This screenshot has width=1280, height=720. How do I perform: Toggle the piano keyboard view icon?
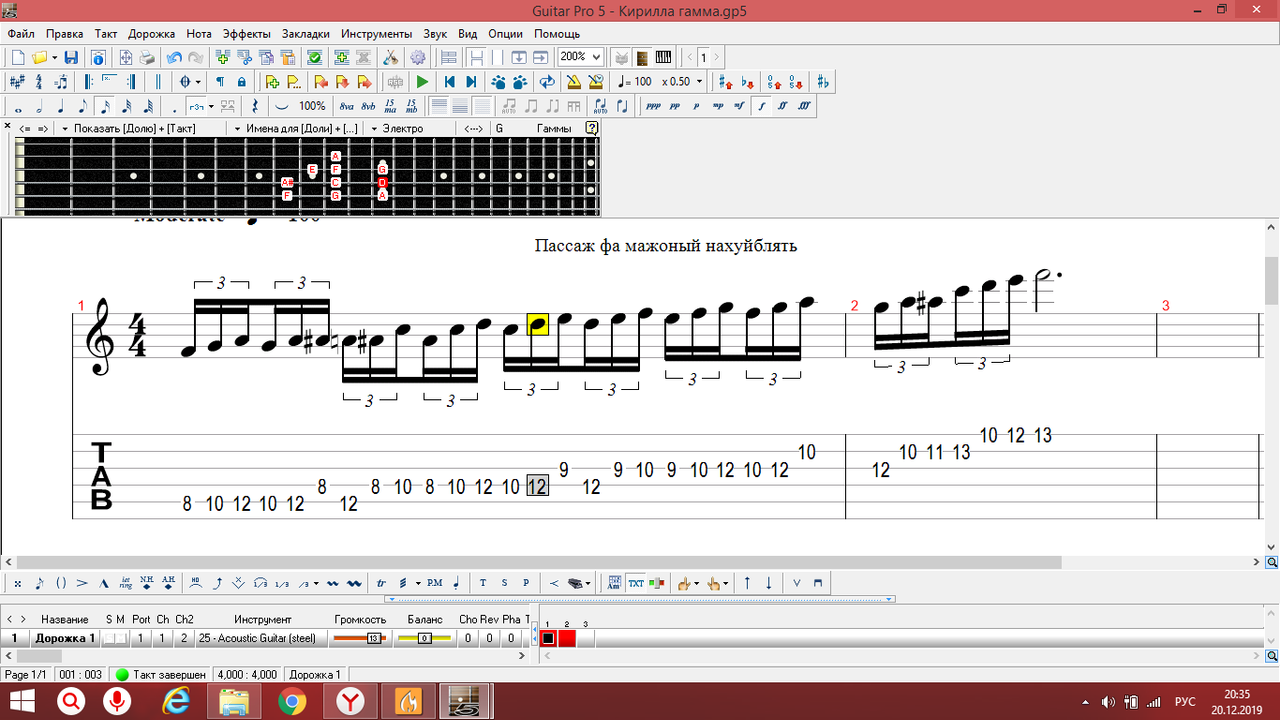[663, 57]
